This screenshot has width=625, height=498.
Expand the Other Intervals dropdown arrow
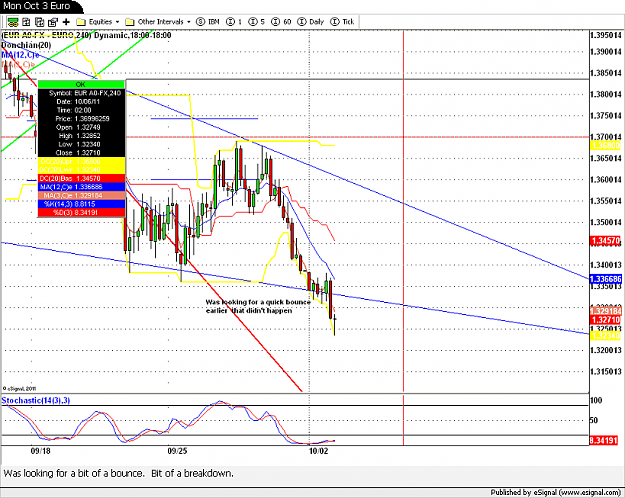point(189,22)
